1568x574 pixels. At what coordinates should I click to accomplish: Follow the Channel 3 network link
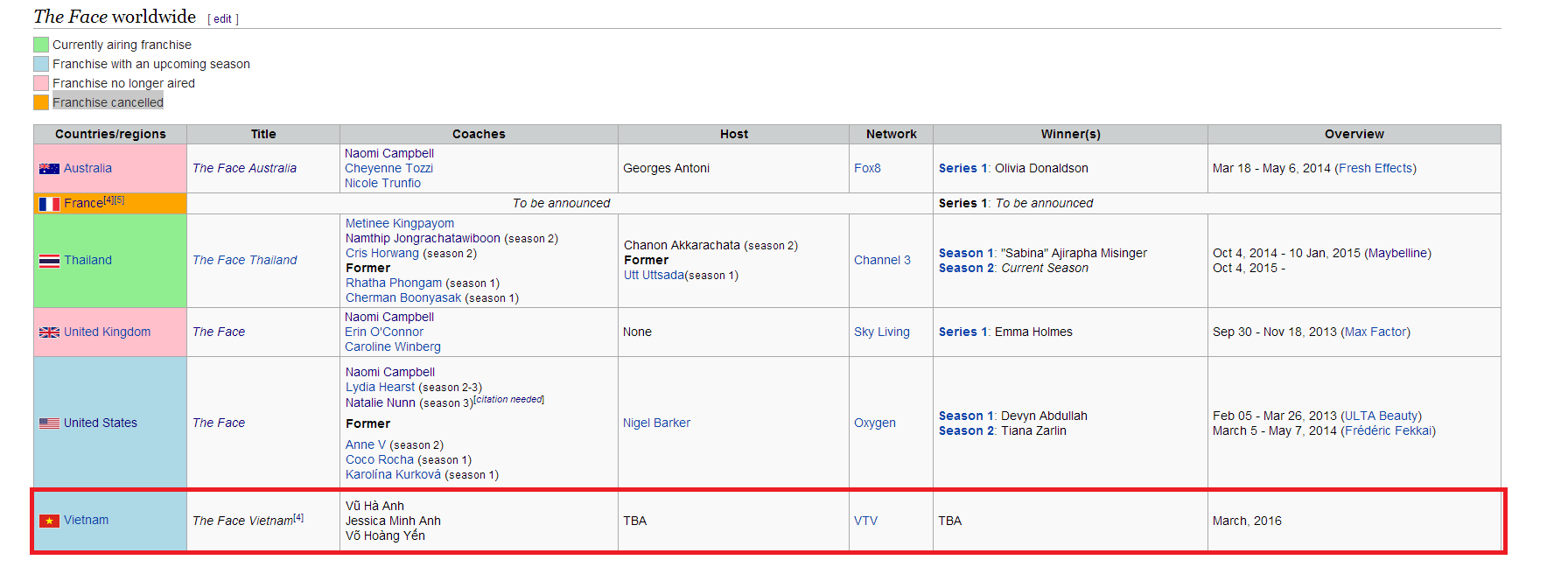882,260
